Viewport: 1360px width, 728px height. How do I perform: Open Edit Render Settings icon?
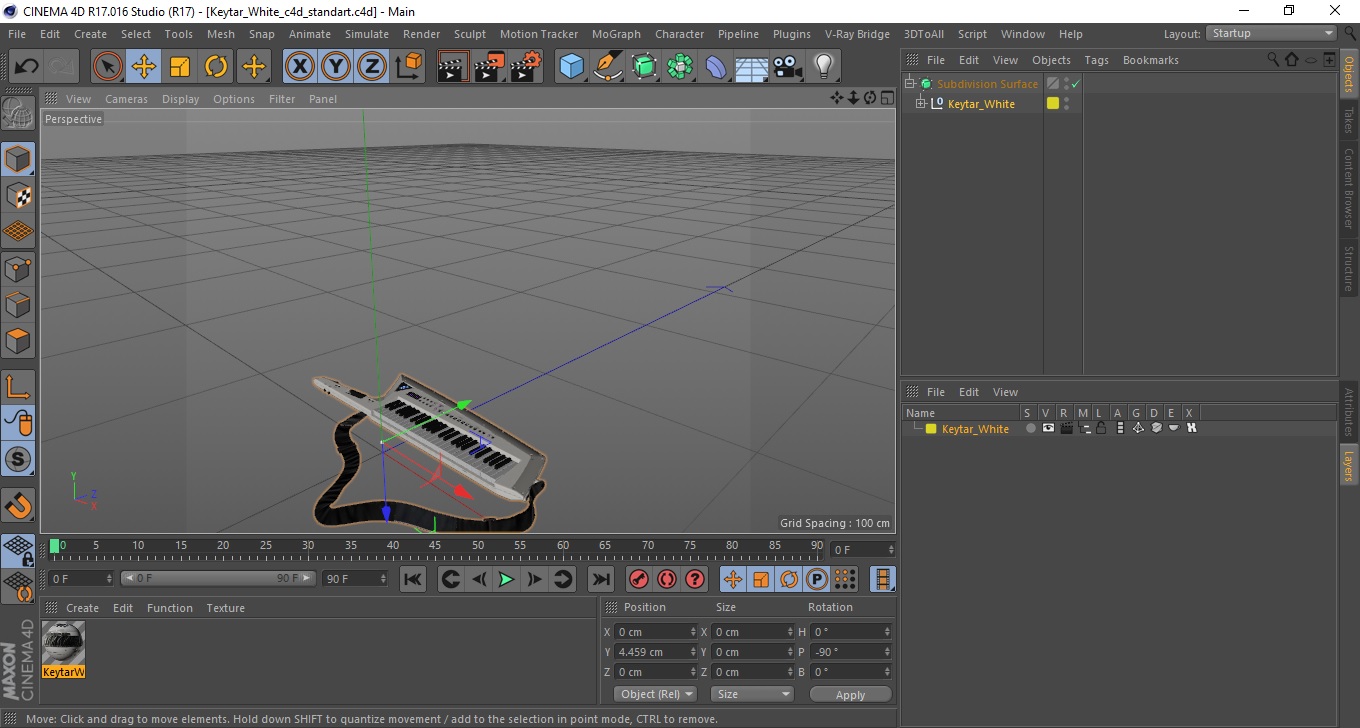pyautogui.click(x=526, y=67)
